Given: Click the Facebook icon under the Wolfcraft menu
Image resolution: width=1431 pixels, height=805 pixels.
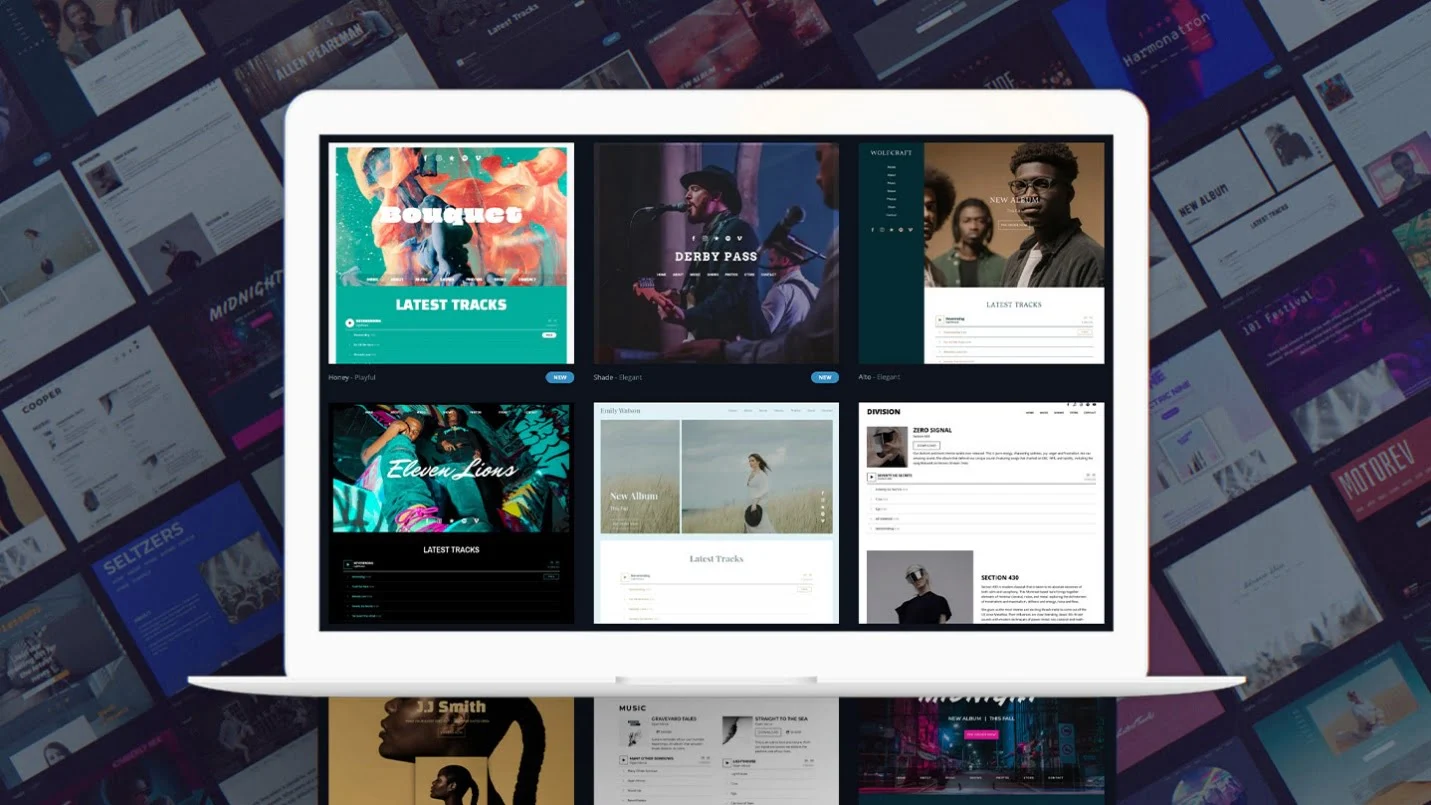Looking at the screenshot, I should click(x=872, y=230).
